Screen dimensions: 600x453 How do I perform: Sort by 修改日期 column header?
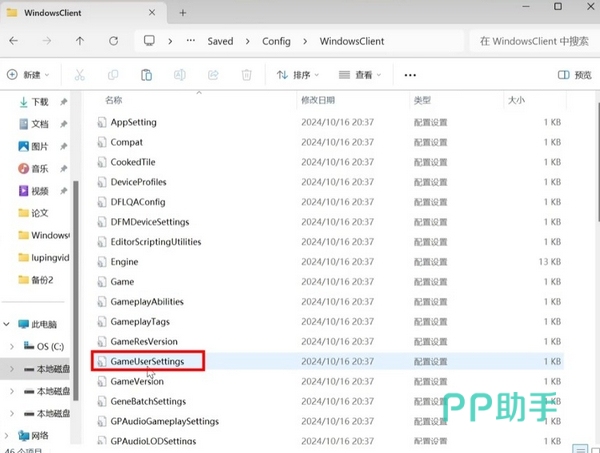pos(318,101)
